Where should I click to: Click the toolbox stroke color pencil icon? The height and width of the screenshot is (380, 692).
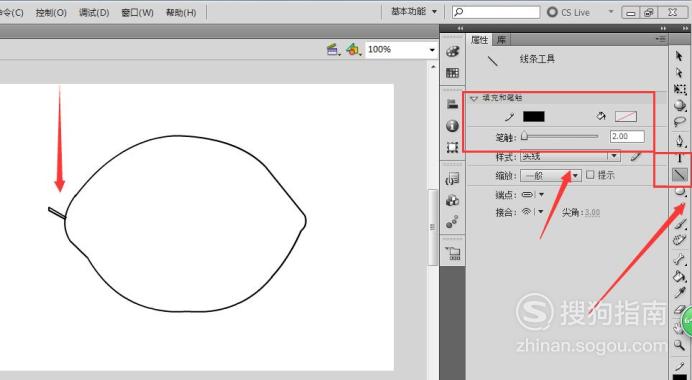click(680, 366)
